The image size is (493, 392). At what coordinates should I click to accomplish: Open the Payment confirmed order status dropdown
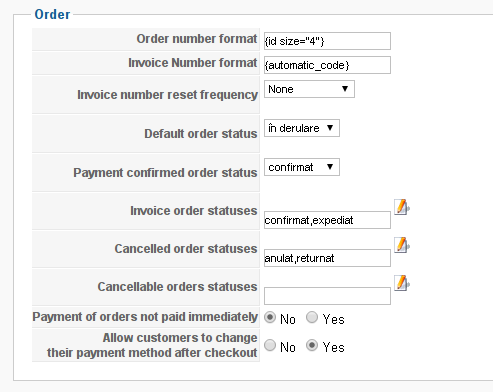pos(302,167)
